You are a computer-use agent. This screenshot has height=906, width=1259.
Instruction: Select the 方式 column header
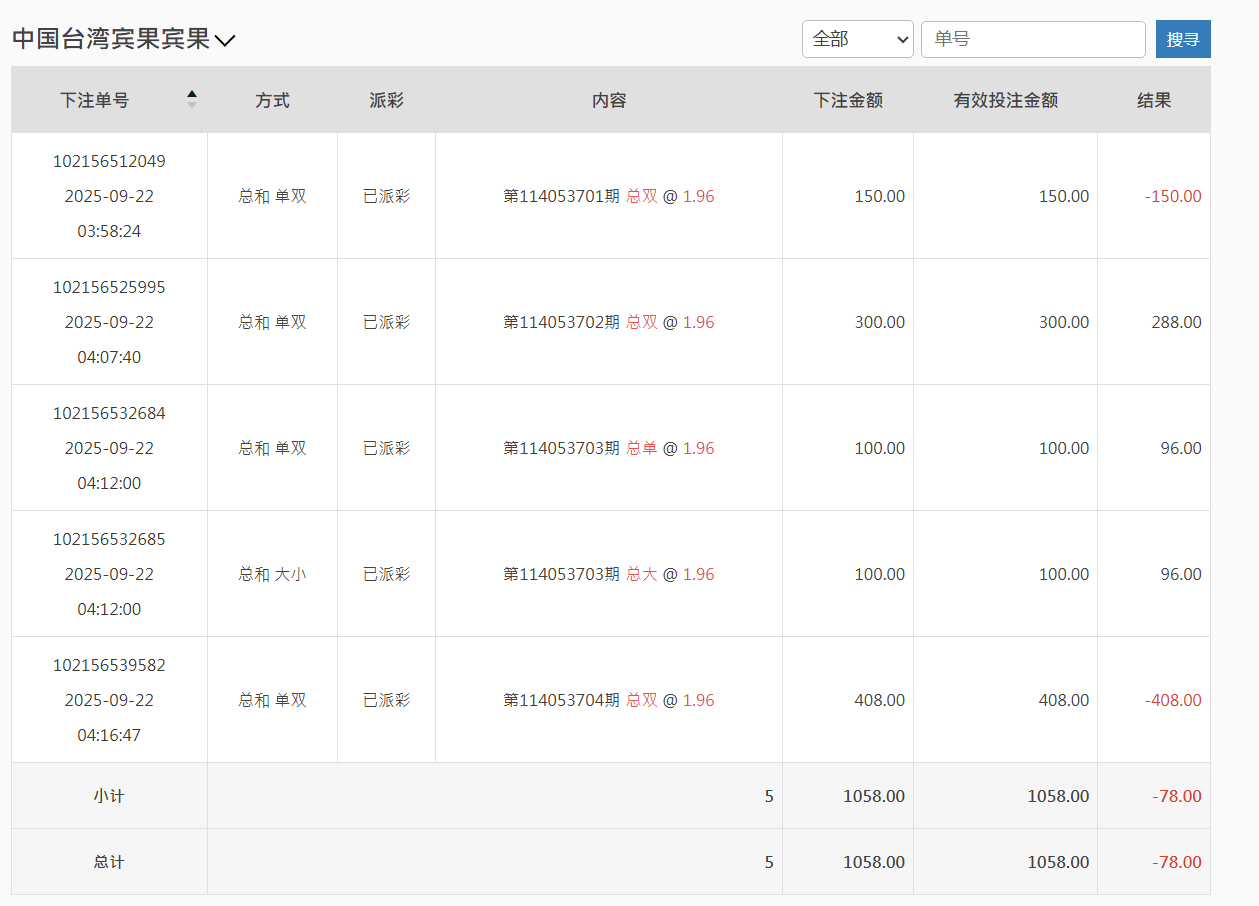click(272, 100)
